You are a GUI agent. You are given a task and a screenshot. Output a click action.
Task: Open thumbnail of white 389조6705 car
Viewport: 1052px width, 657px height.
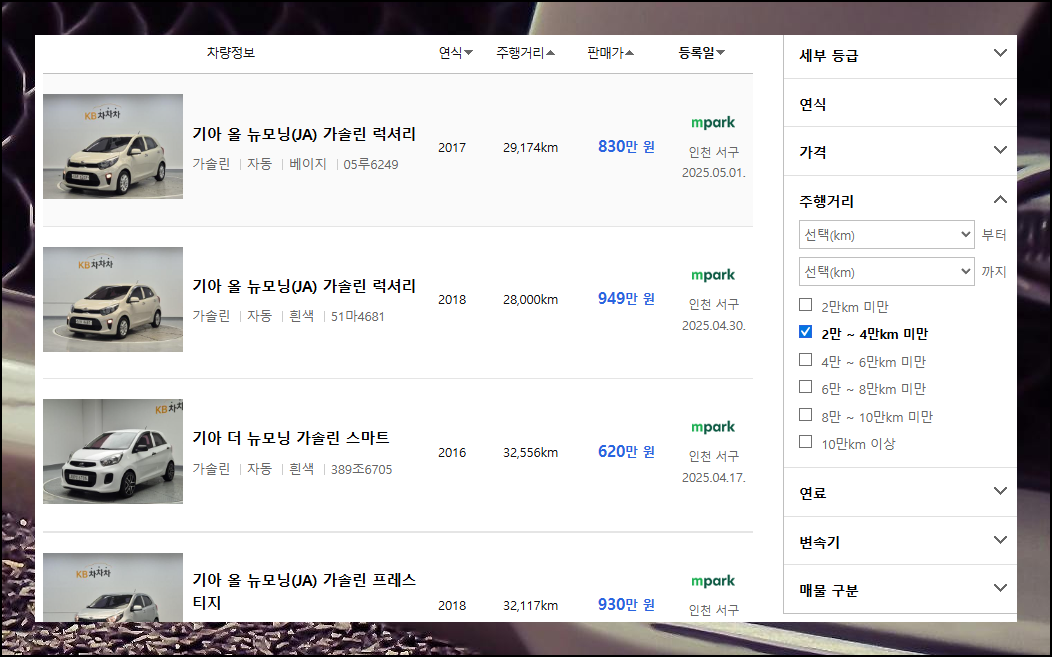coord(113,452)
